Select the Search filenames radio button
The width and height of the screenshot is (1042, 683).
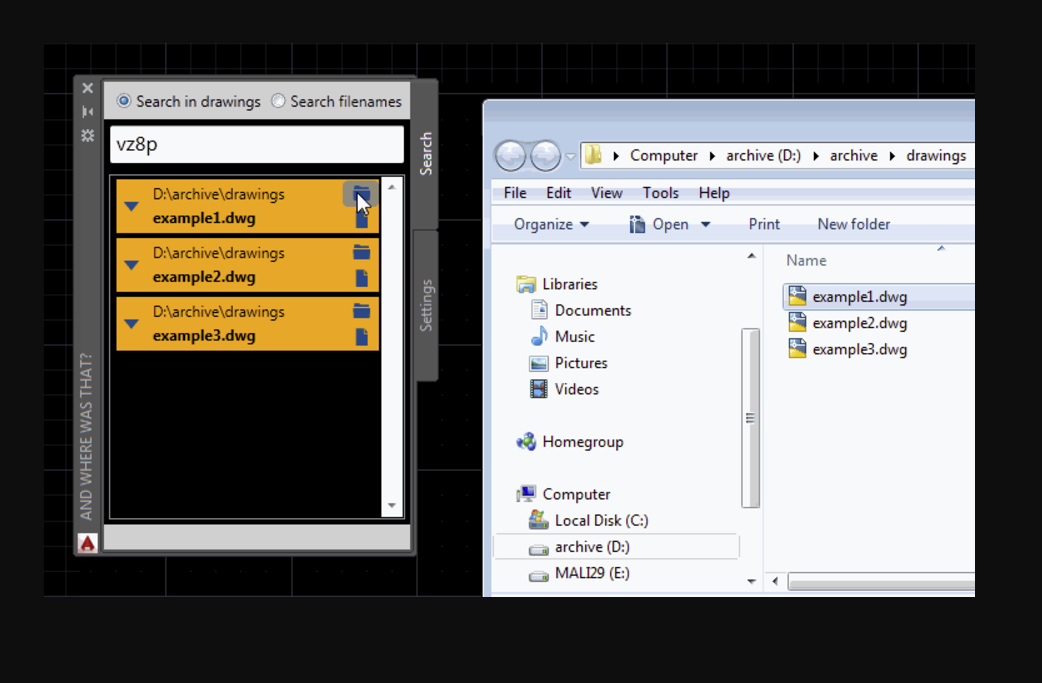pyautogui.click(x=278, y=101)
